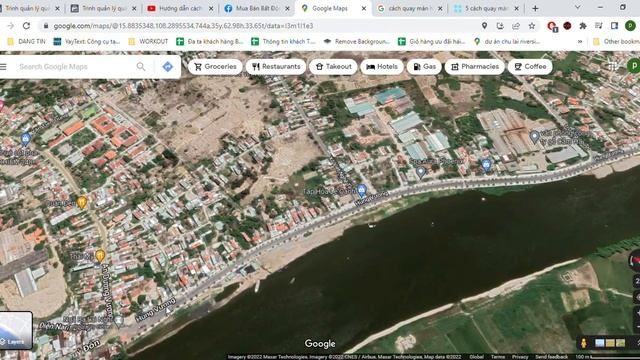
Task: Select the Gas category chip
Action: tap(424, 67)
